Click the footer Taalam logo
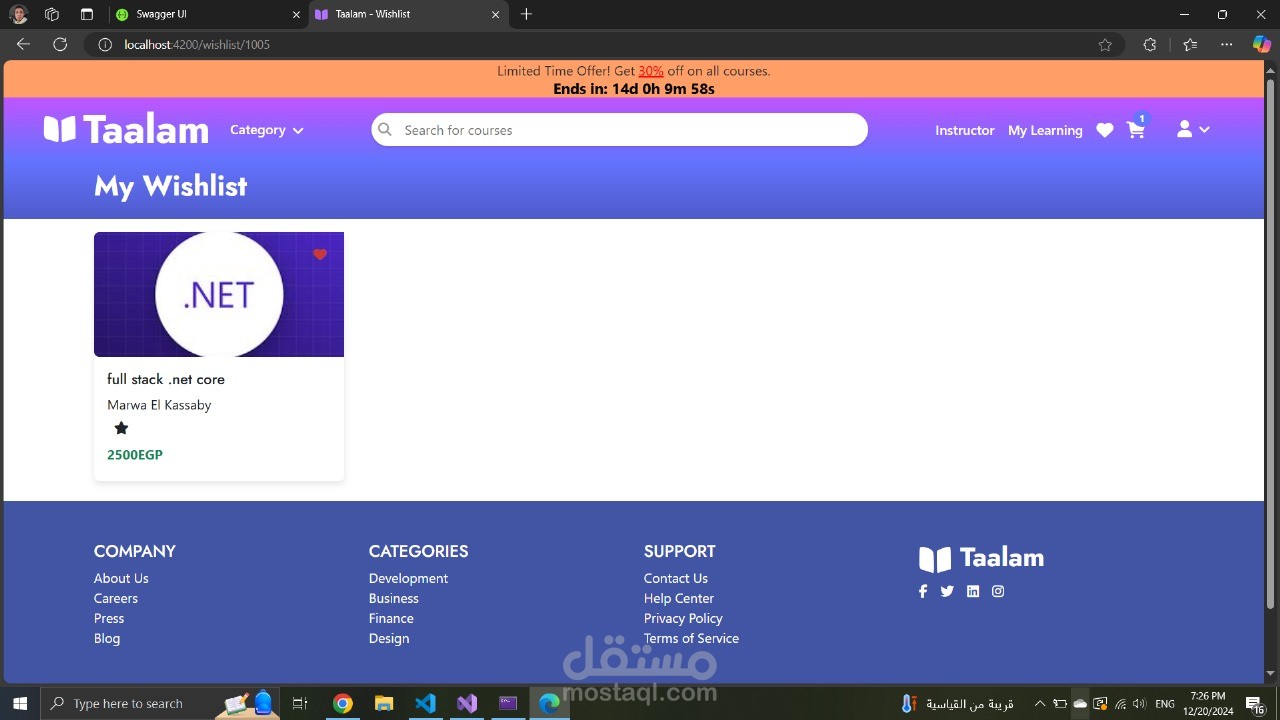The image size is (1280, 720). click(x=981, y=558)
